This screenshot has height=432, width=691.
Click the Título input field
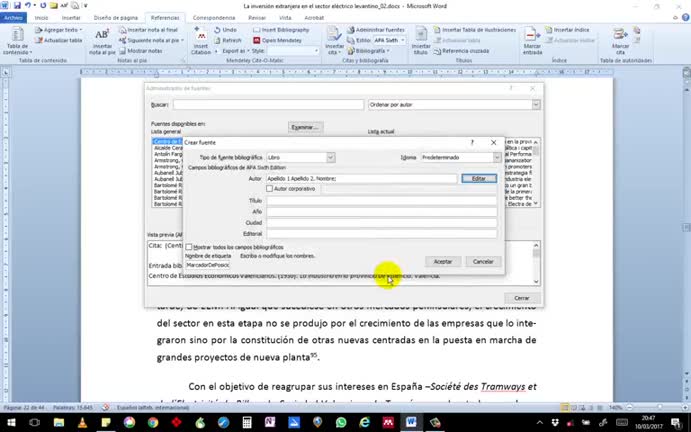[x=381, y=201]
